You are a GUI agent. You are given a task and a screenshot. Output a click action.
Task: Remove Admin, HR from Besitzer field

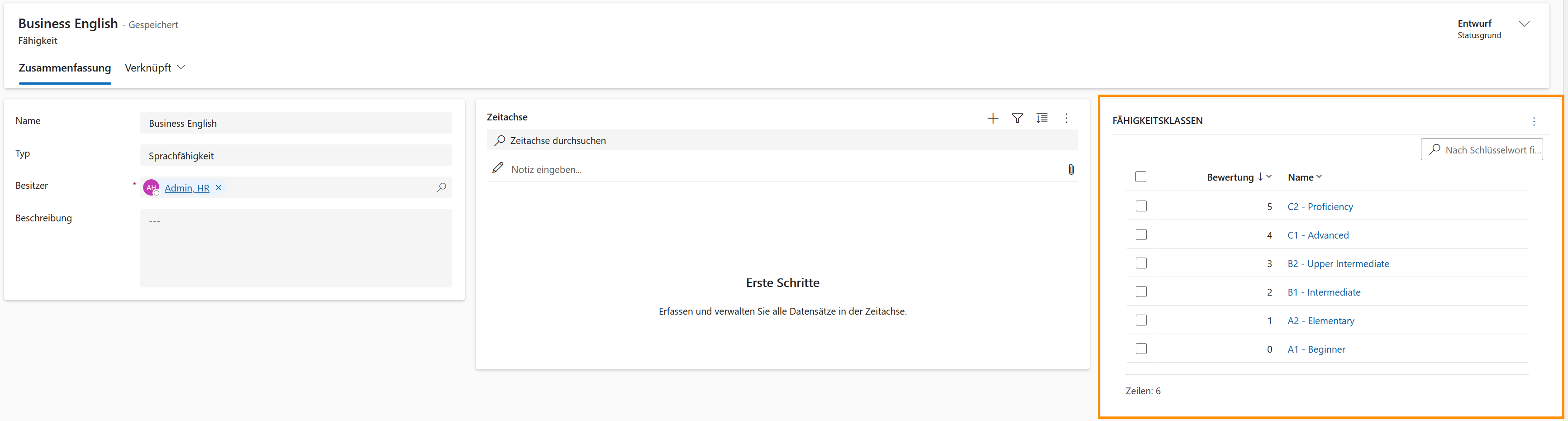coord(219,188)
